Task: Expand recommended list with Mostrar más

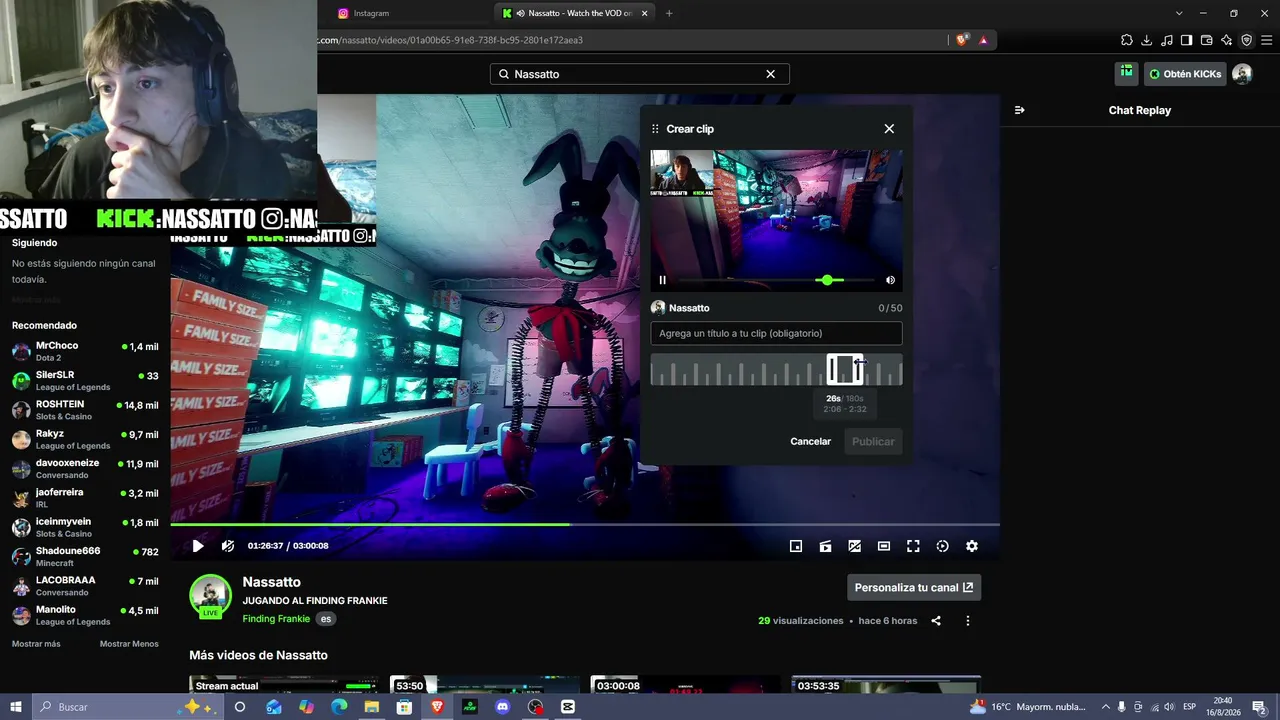Action: point(36,644)
